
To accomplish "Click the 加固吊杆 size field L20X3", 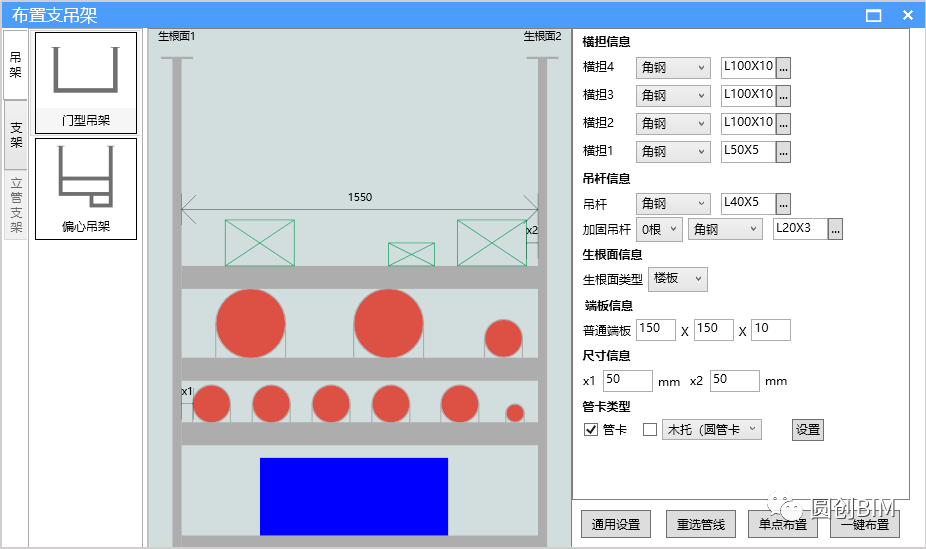I will tap(800, 229).
